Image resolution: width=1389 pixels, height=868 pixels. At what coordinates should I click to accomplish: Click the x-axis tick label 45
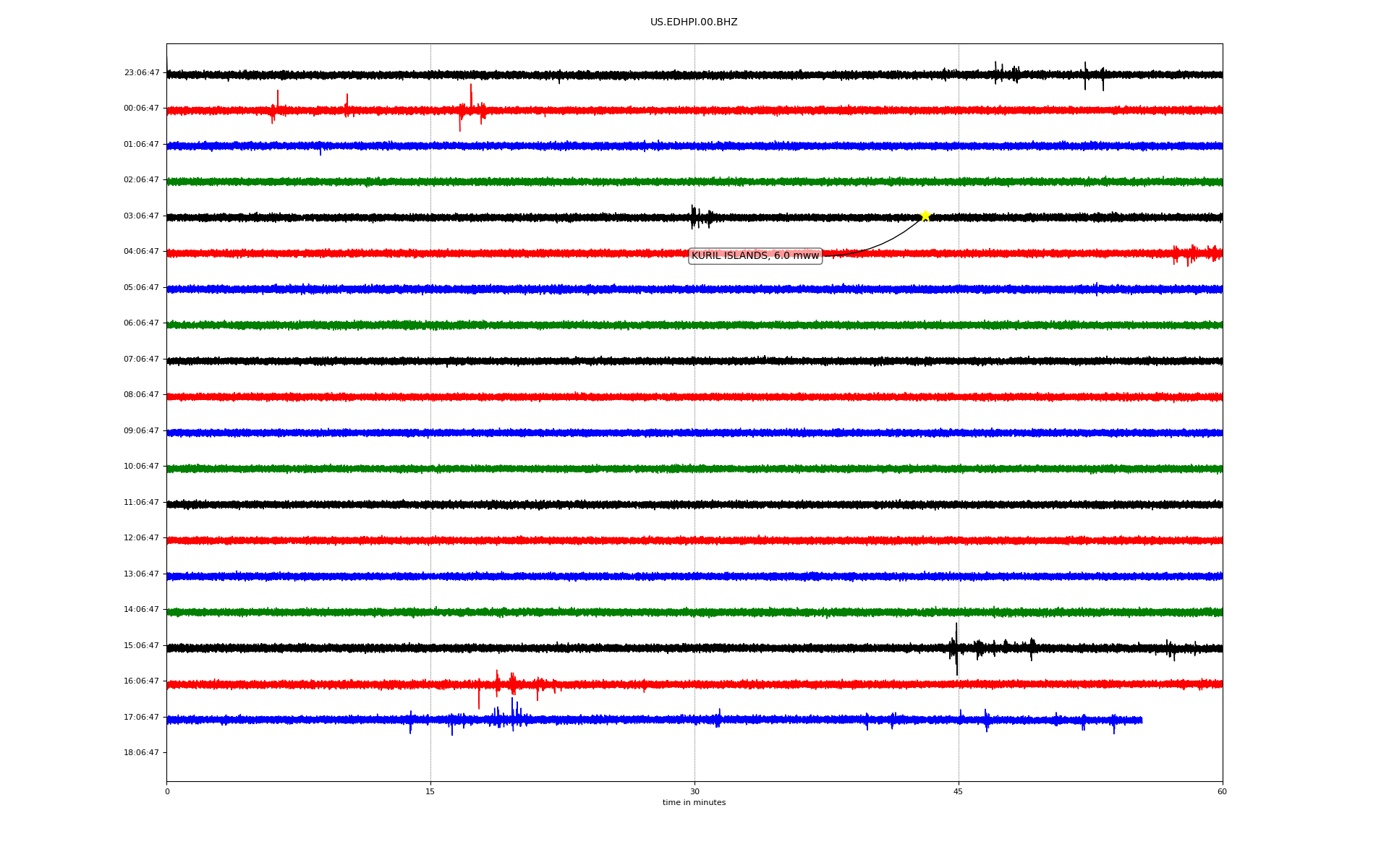[959, 791]
